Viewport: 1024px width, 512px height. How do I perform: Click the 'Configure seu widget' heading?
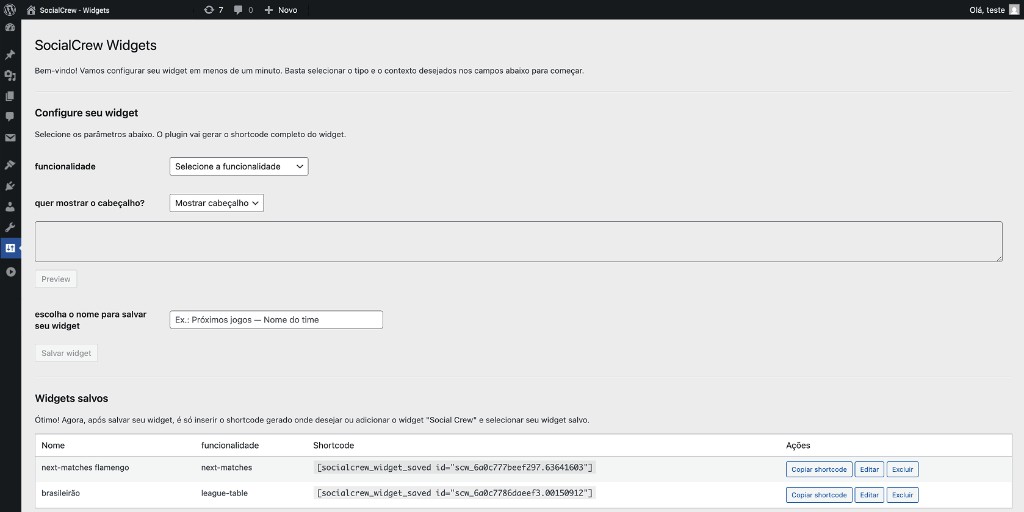click(x=86, y=113)
